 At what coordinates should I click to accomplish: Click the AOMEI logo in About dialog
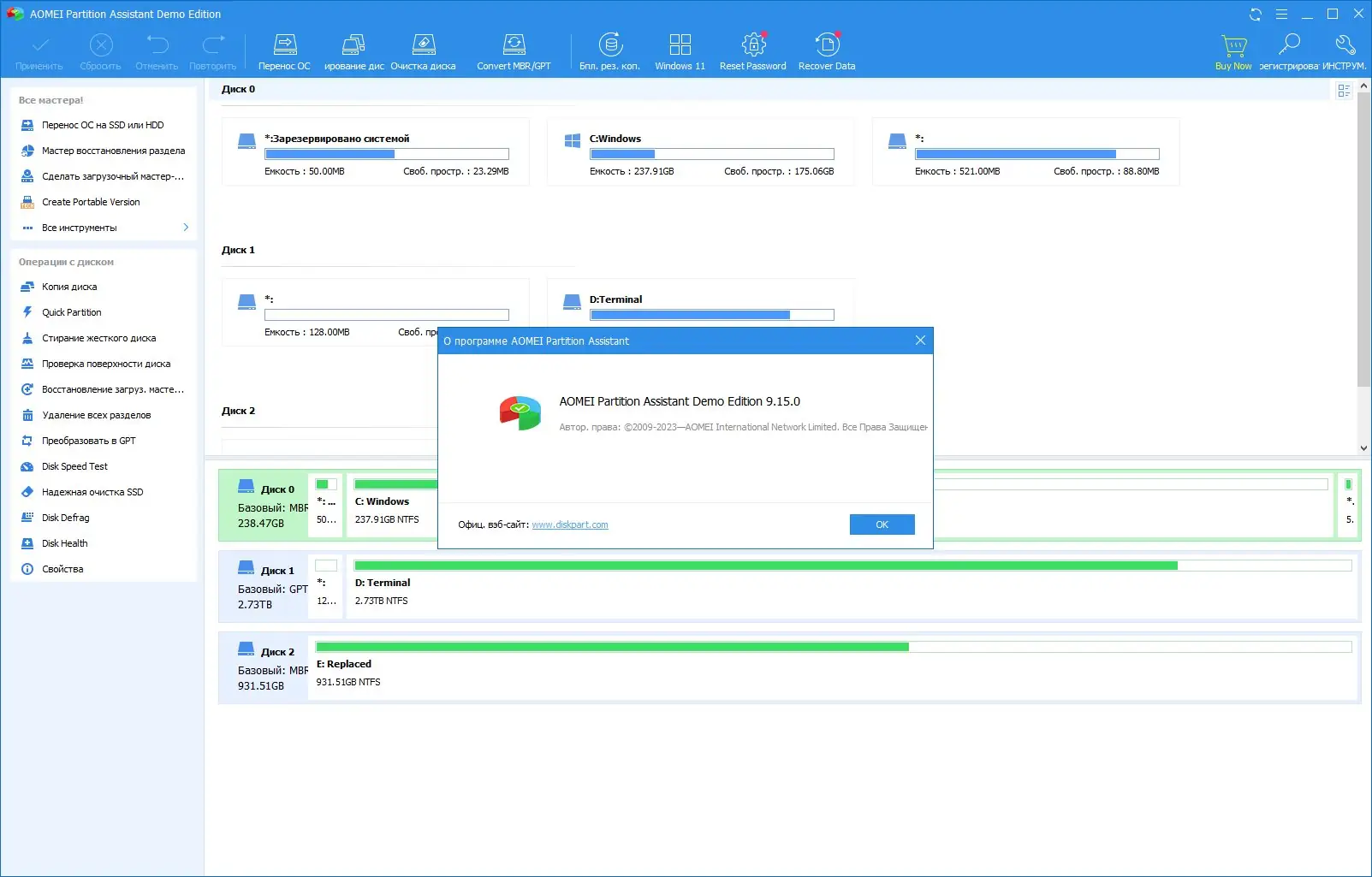pyautogui.click(x=520, y=412)
